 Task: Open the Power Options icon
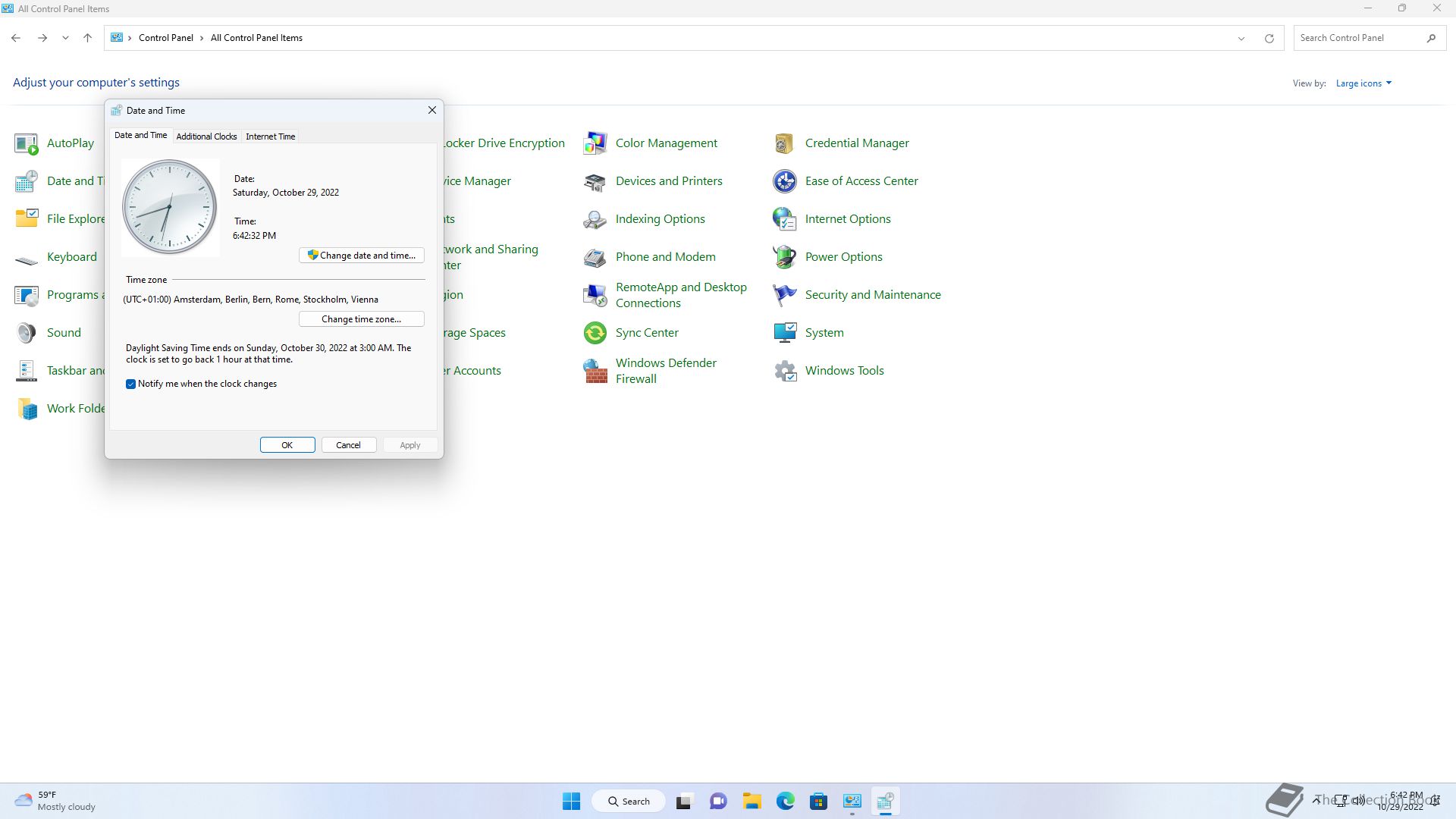point(784,257)
